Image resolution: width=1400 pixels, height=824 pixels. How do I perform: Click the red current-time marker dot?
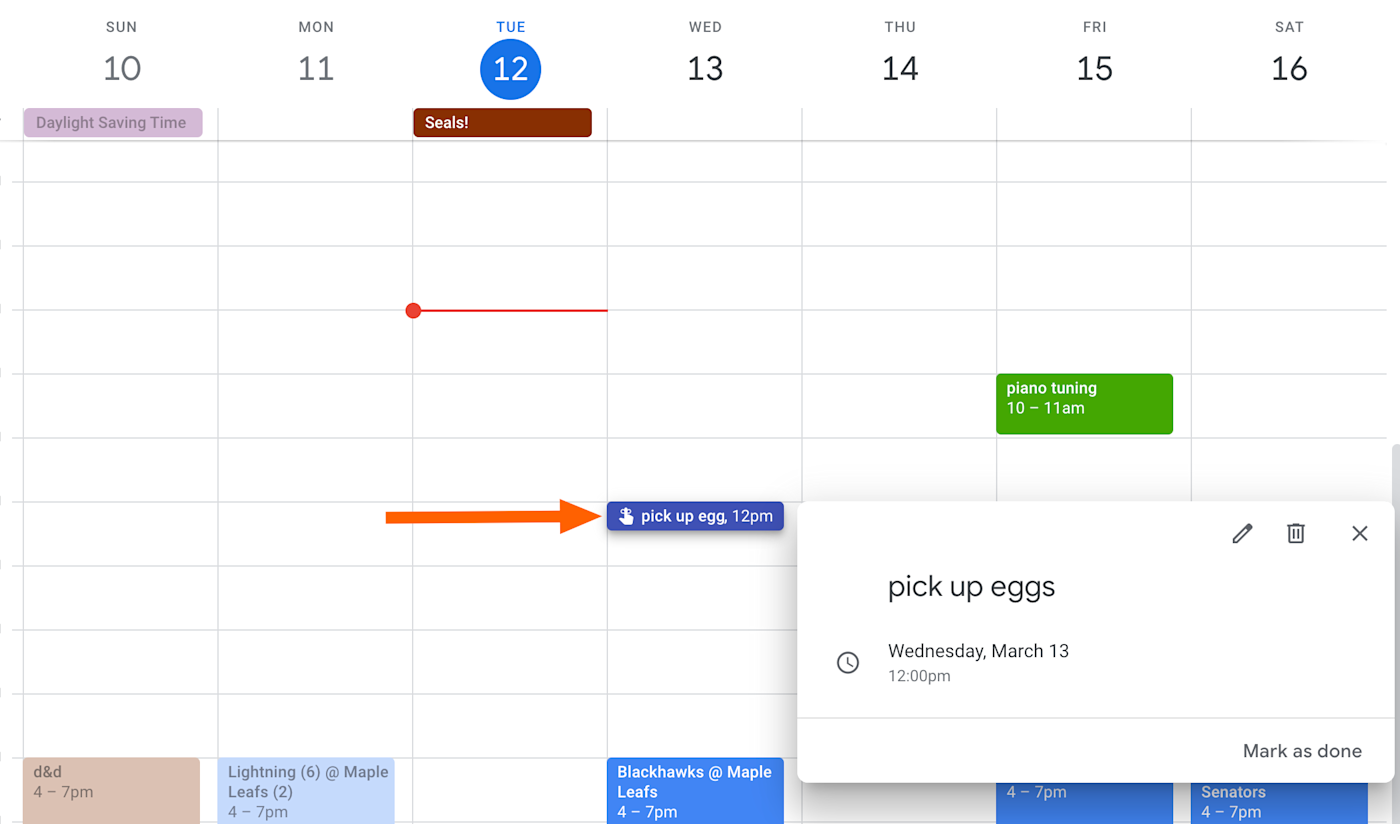click(x=413, y=311)
